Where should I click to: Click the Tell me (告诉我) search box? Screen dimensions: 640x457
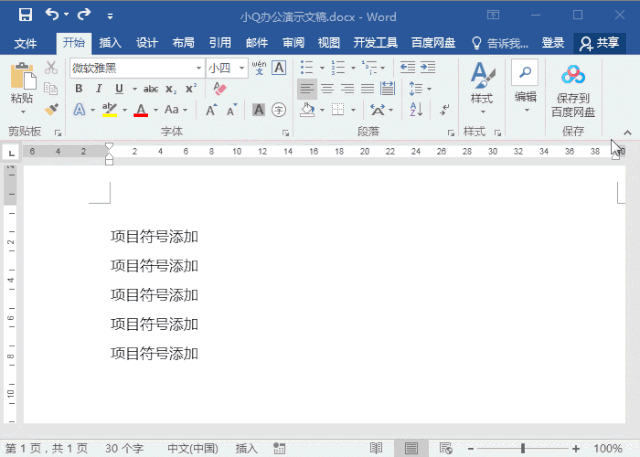click(500, 43)
